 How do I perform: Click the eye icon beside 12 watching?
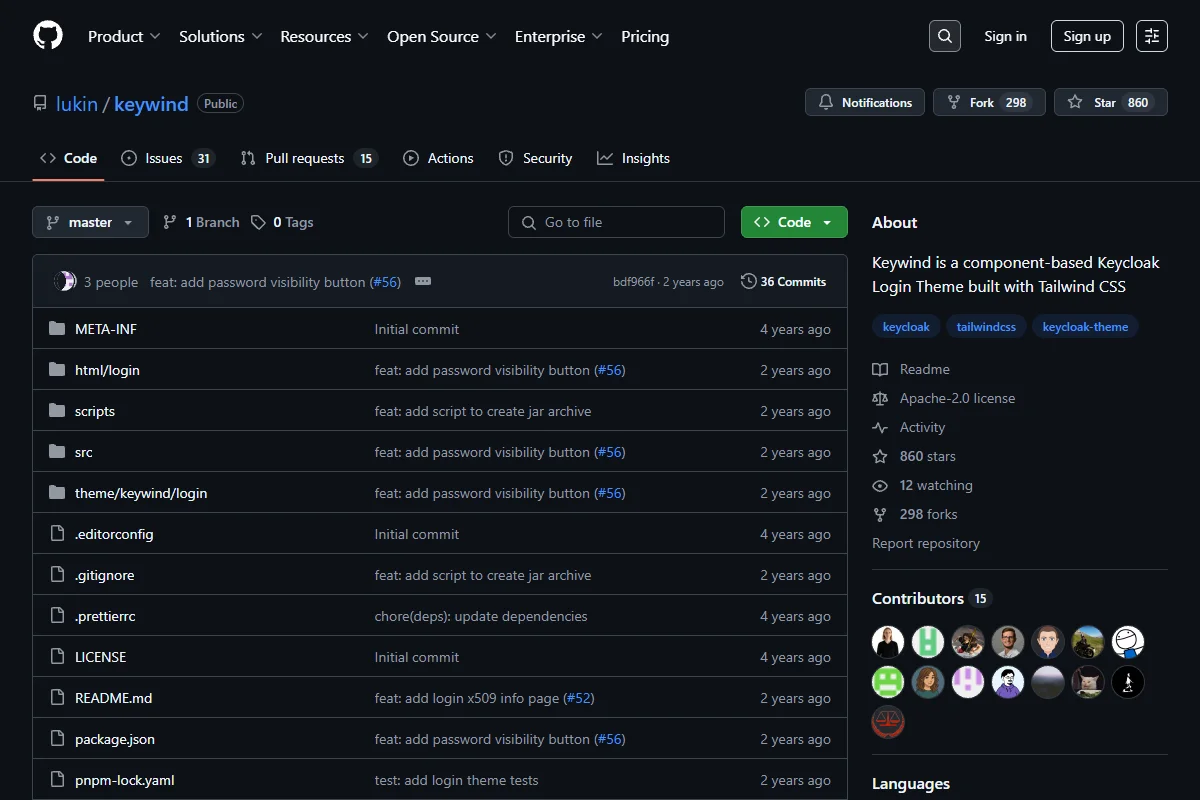click(x=880, y=485)
